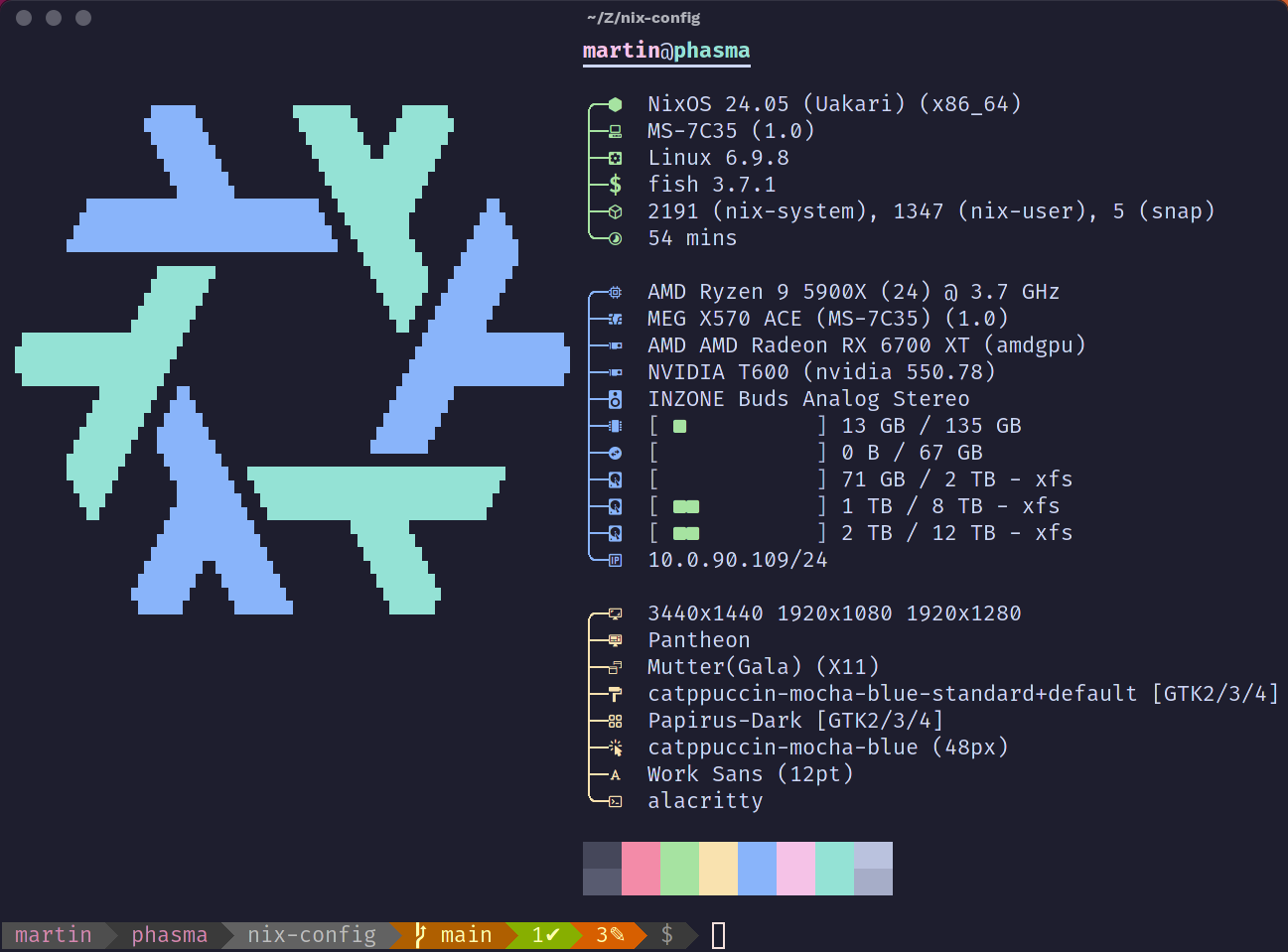
Task: Click the disk icon on the 1 TB / 8 TB row
Action: point(615,506)
